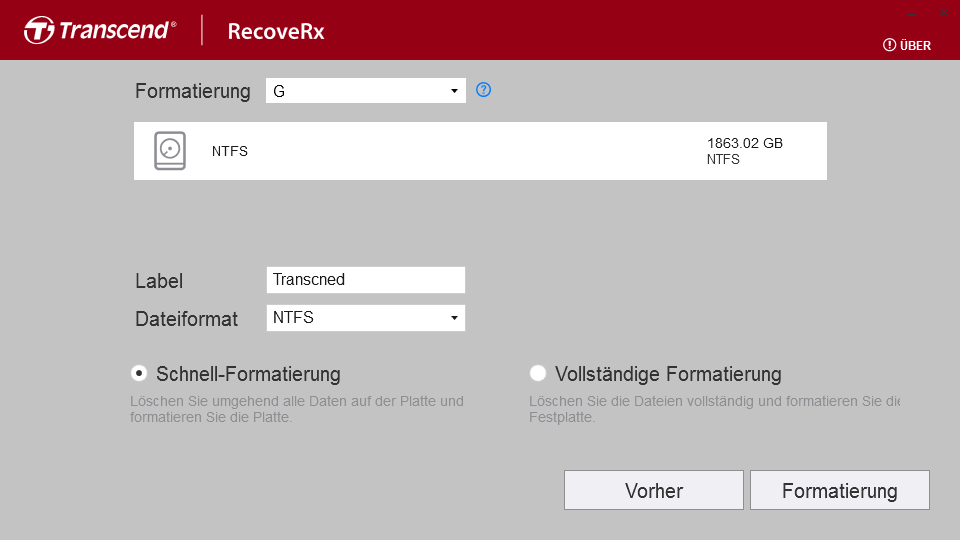Click the Schnell-Formatierung description text
The image size is (960, 540).
tap(297, 409)
